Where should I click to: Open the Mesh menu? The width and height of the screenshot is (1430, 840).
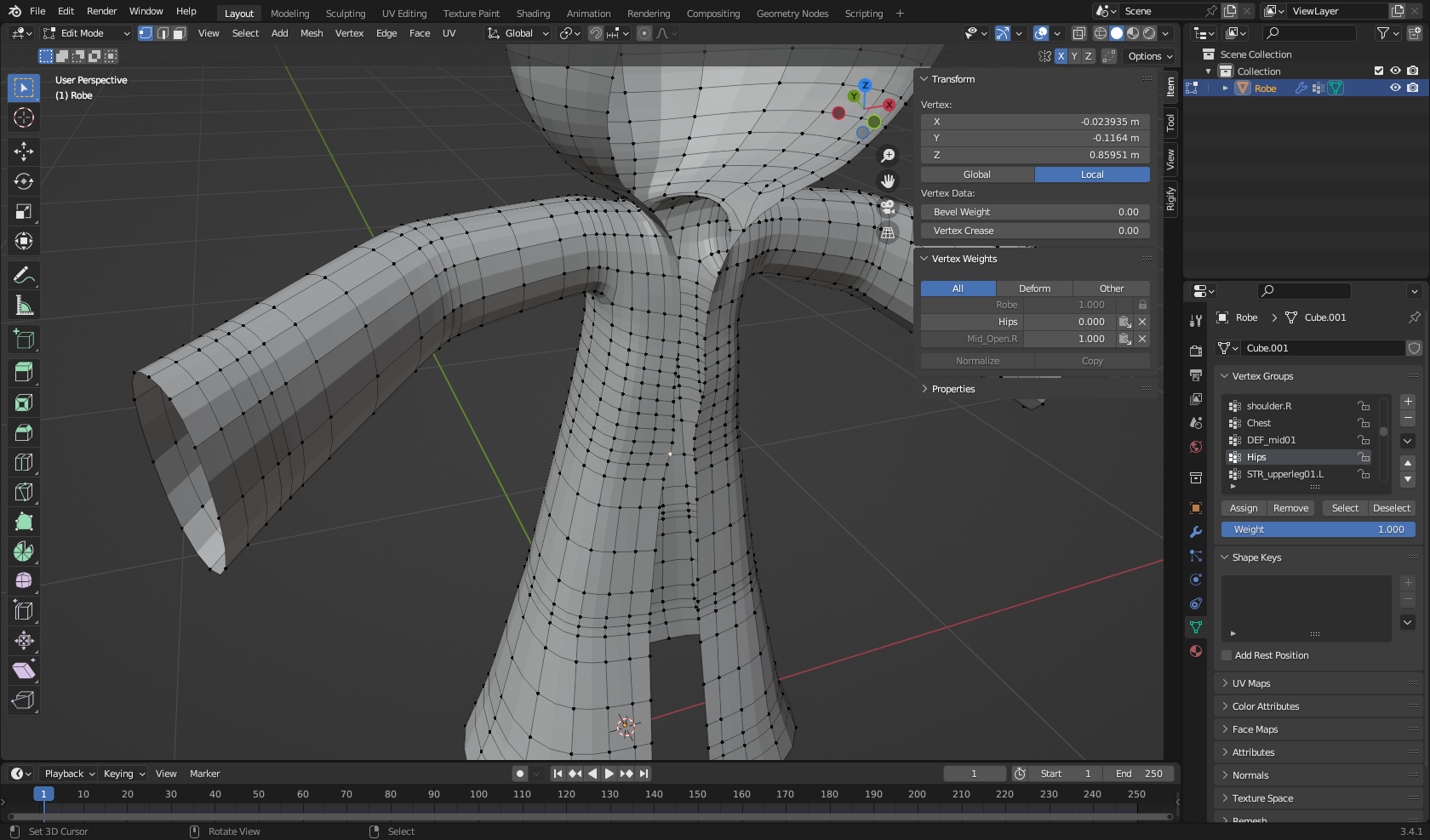click(312, 33)
